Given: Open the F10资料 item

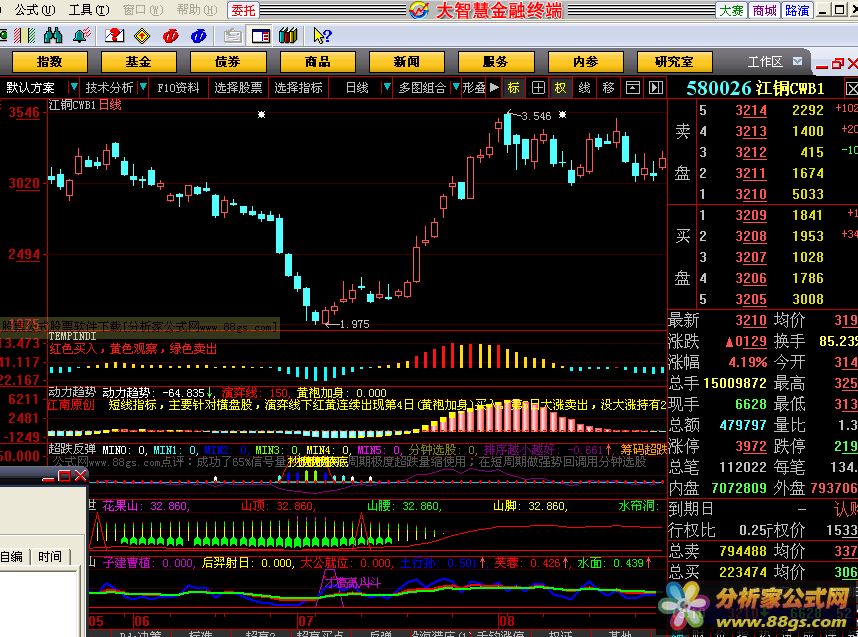Looking at the screenshot, I should 178,88.
